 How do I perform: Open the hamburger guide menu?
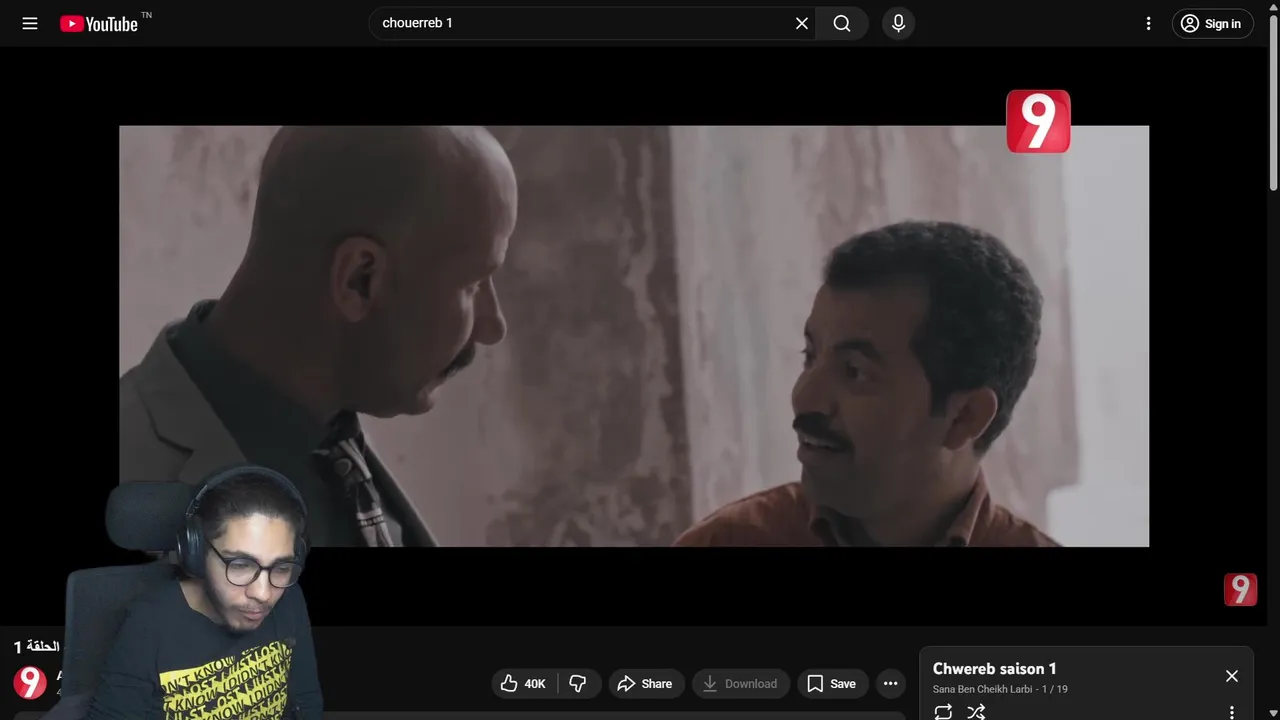(x=30, y=23)
